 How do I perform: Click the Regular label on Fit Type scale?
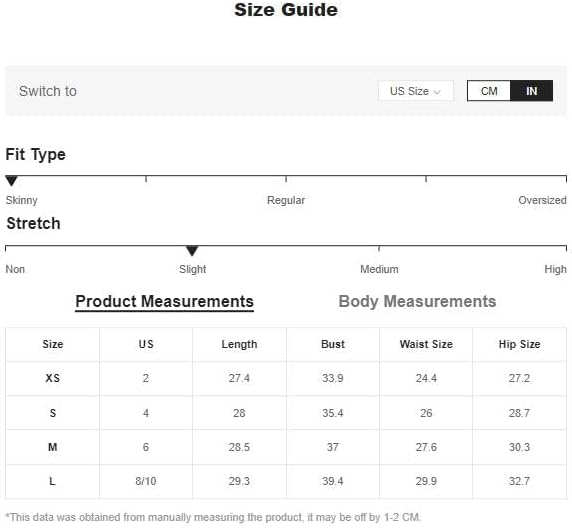click(x=286, y=200)
